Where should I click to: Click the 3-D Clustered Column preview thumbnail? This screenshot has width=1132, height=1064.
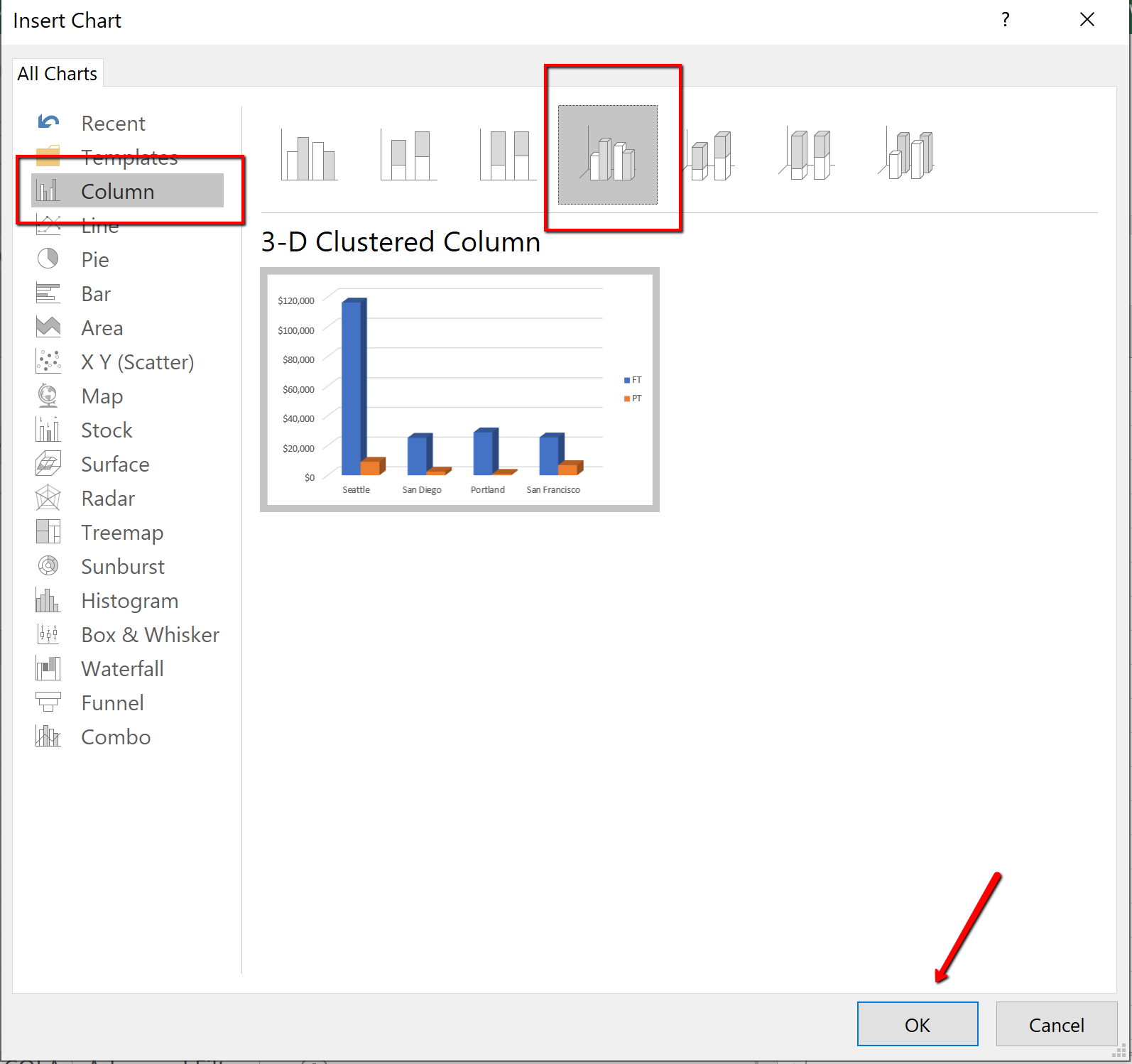tap(459, 389)
